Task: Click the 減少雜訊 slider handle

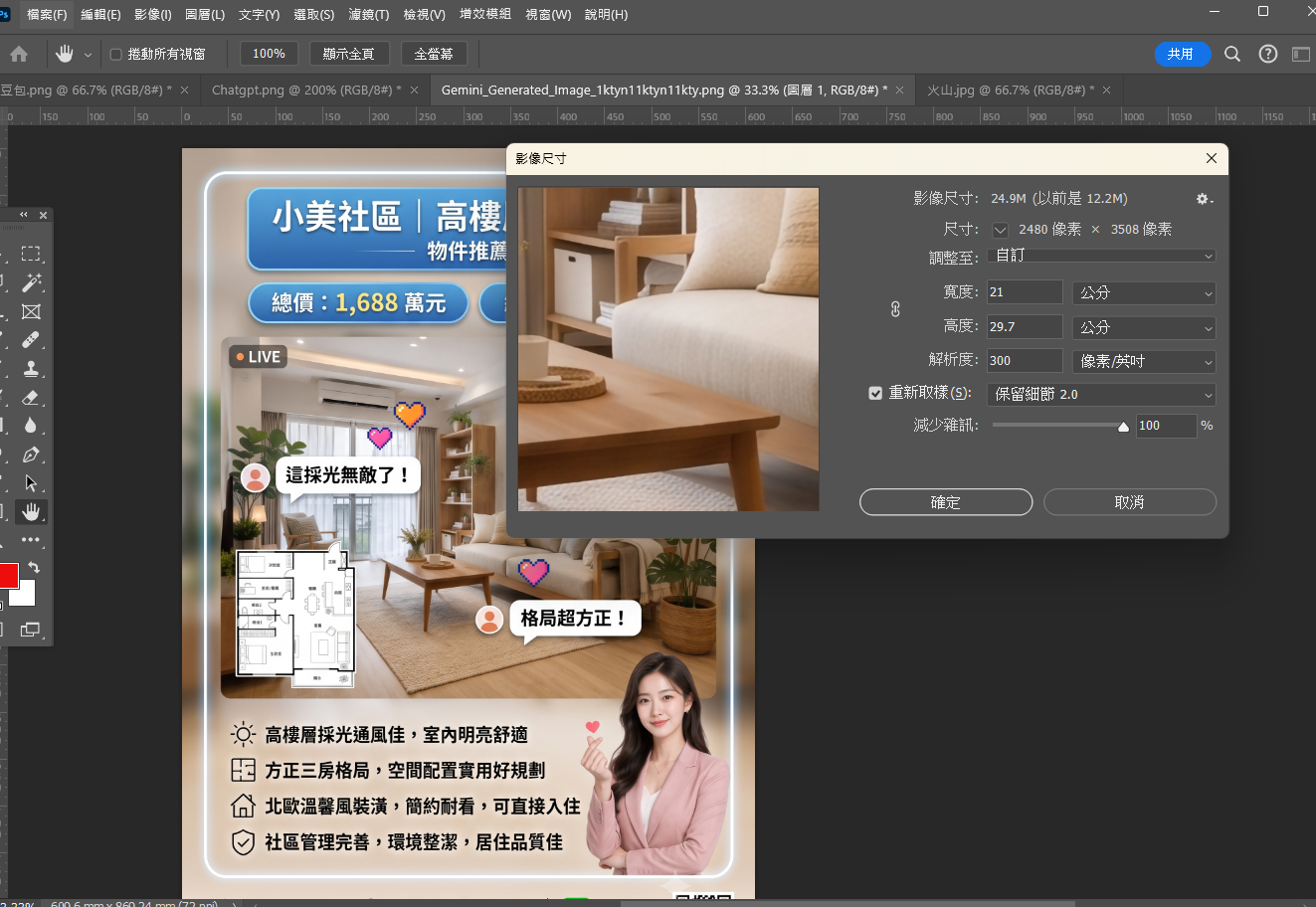Action: click(1123, 427)
